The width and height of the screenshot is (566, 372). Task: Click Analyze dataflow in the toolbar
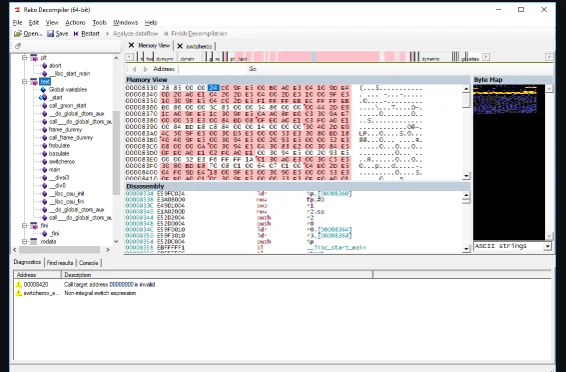coord(132,34)
